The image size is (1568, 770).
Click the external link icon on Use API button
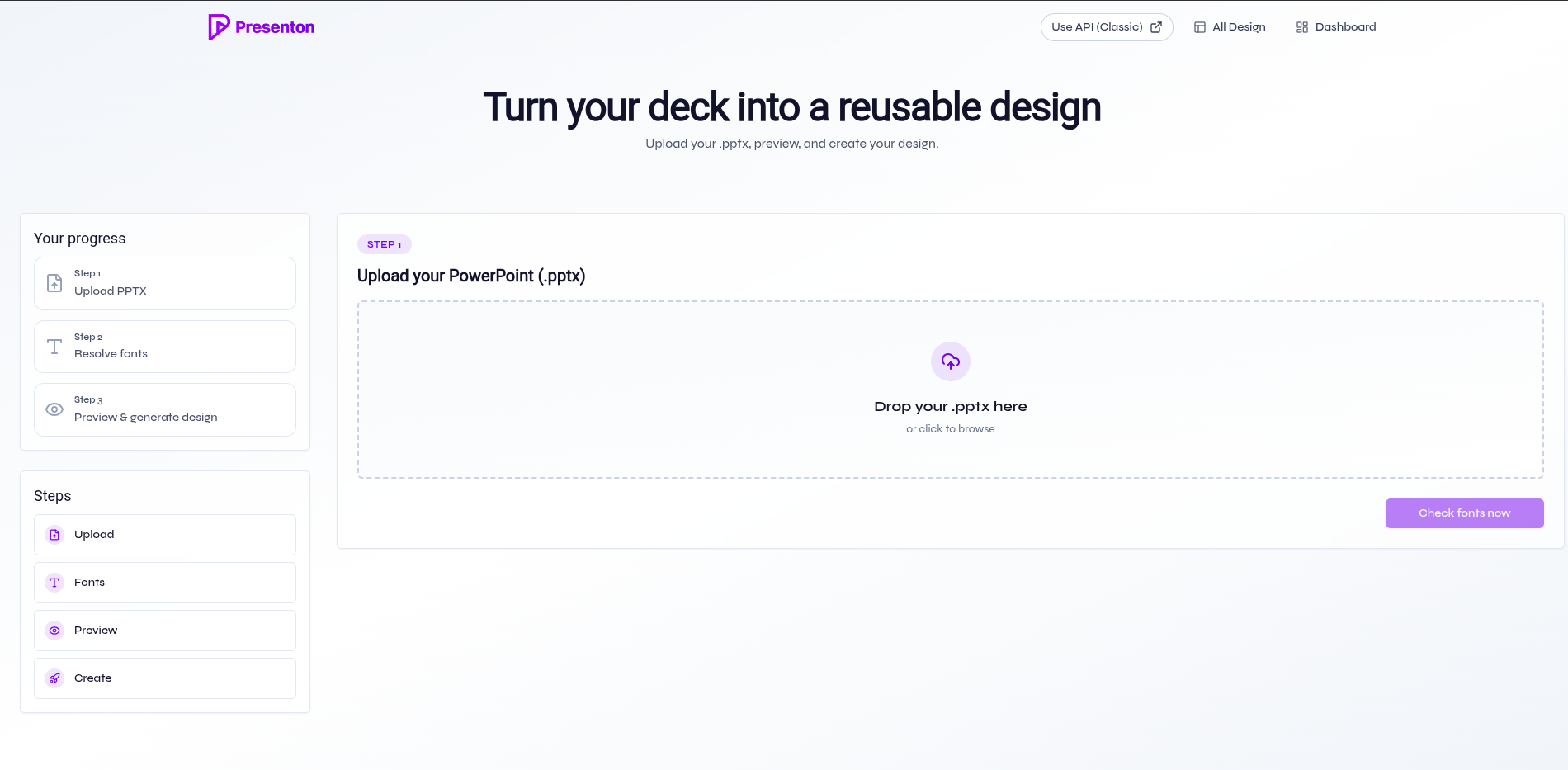(x=1155, y=26)
